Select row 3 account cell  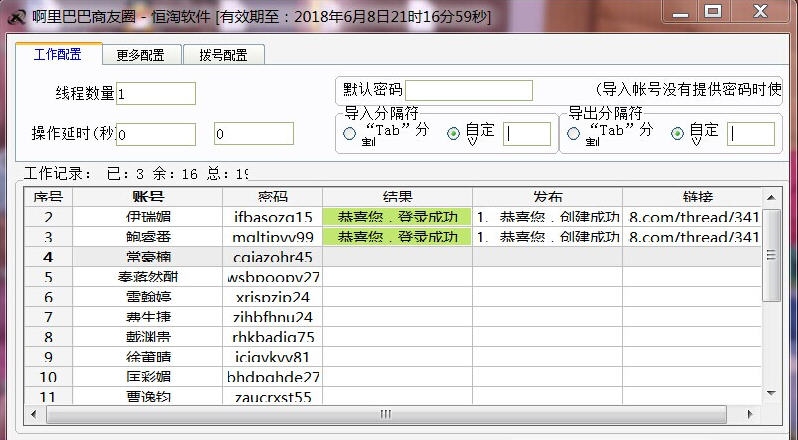click(148, 237)
